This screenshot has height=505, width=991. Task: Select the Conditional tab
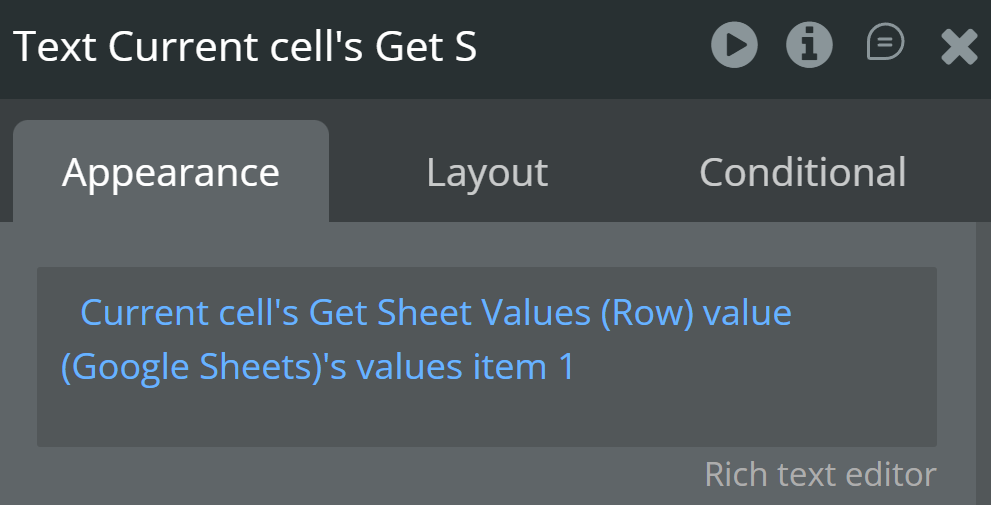click(x=802, y=172)
